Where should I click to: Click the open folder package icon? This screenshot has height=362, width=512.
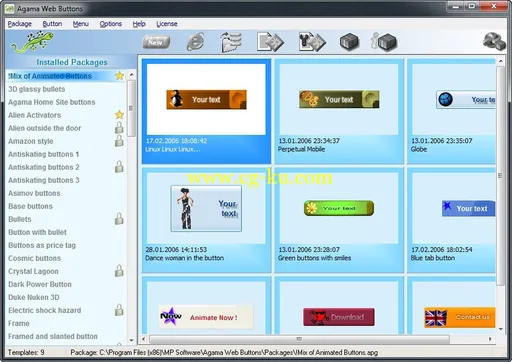point(231,42)
